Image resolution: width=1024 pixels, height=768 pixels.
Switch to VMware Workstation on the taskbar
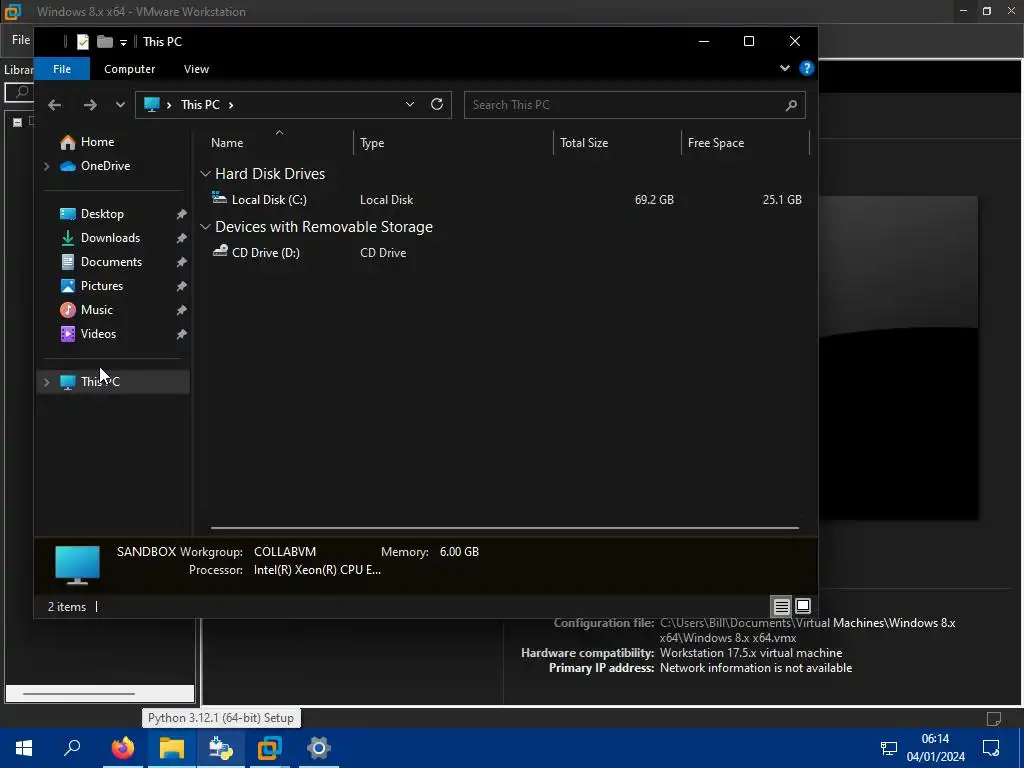point(269,748)
